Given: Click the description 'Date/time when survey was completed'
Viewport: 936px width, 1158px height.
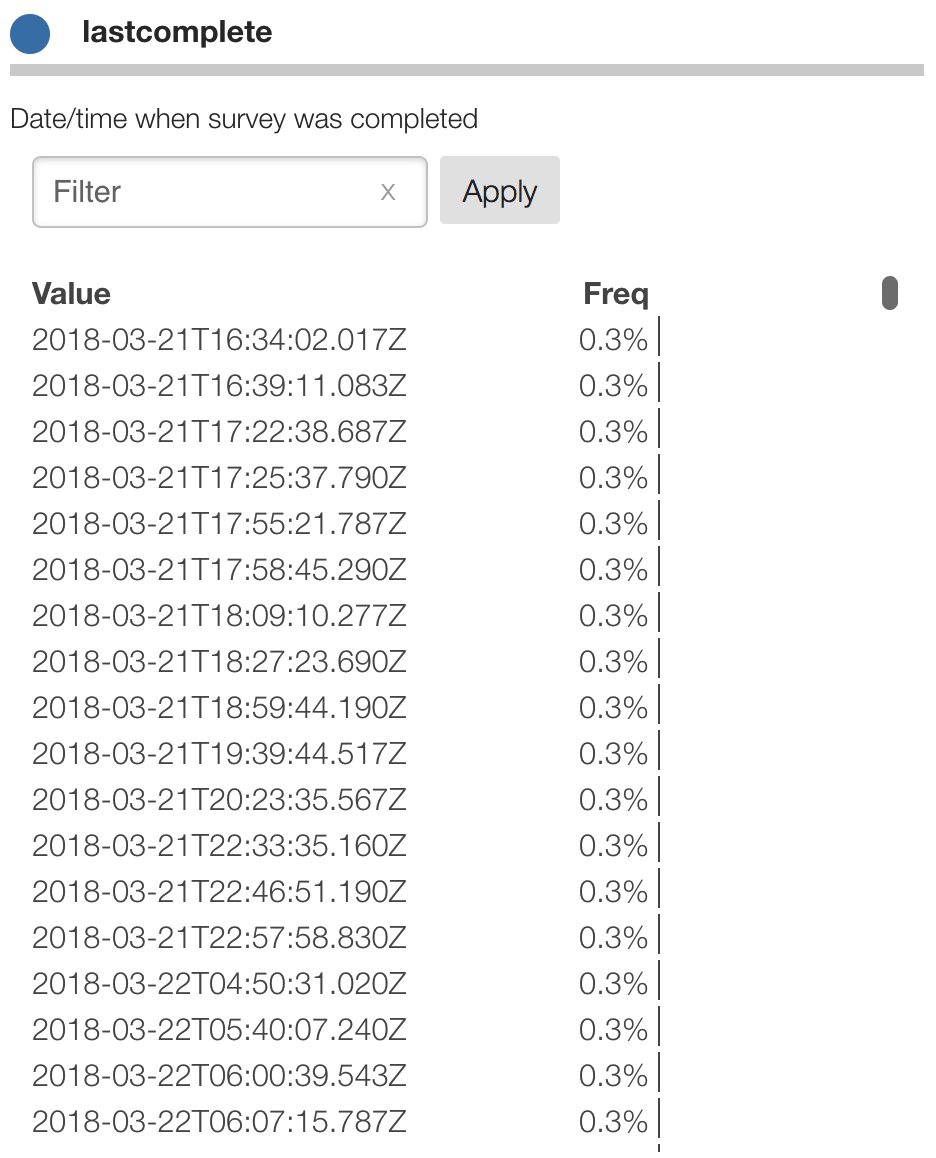Looking at the screenshot, I should 244,119.
